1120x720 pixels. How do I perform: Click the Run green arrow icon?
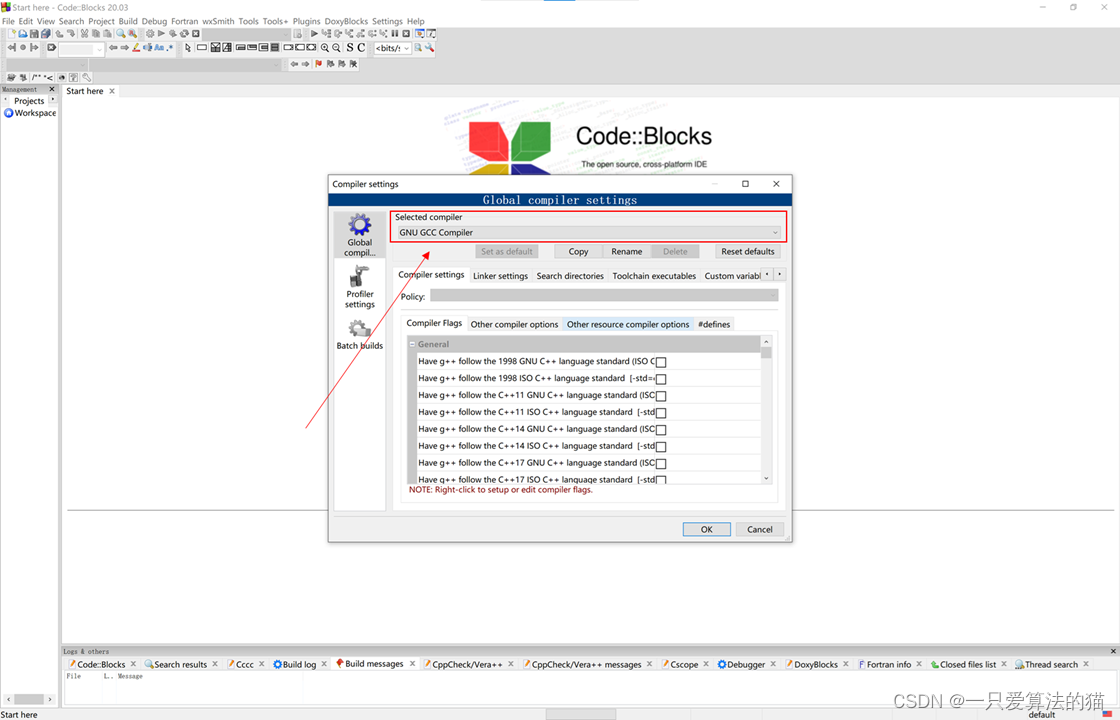coord(161,34)
